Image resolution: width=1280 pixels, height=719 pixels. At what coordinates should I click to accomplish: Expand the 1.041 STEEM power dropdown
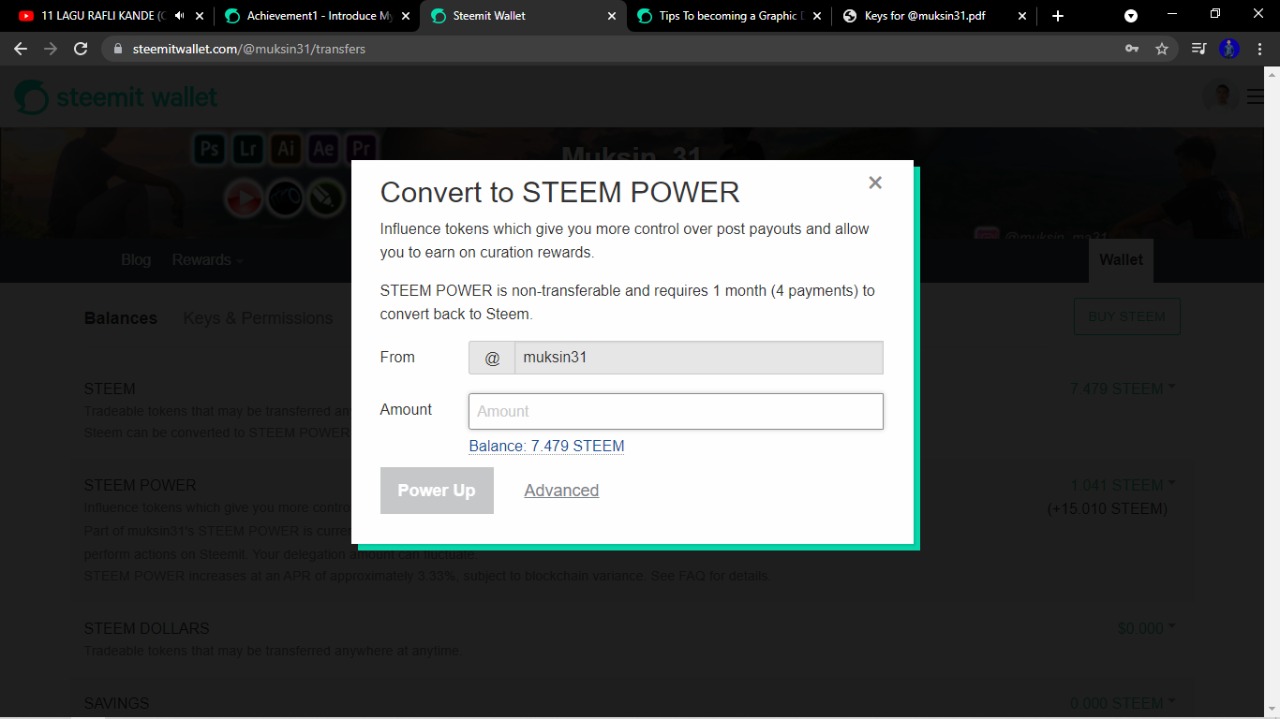click(1122, 485)
